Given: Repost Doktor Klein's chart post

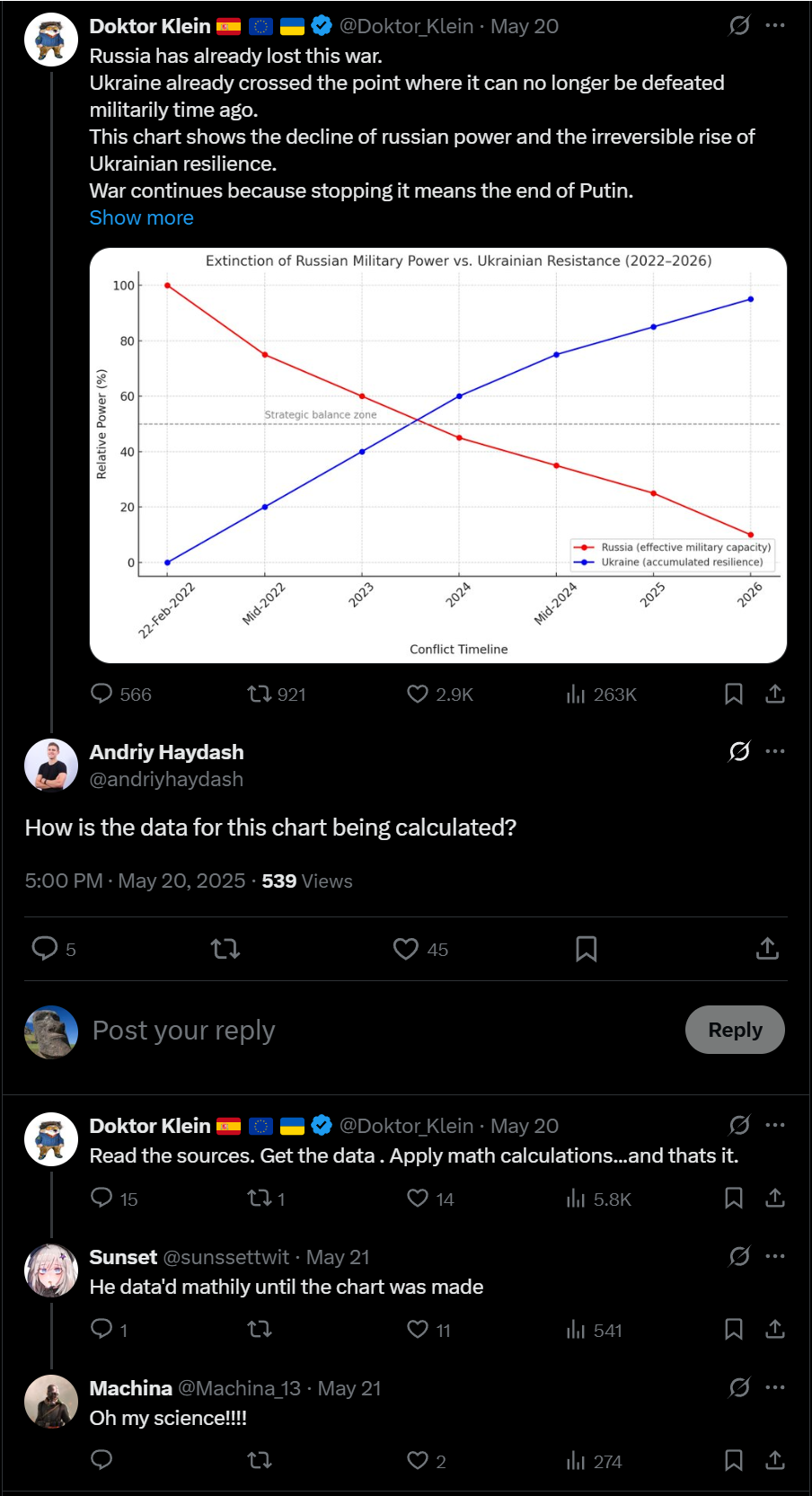Looking at the screenshot, I should click(260, 694).
